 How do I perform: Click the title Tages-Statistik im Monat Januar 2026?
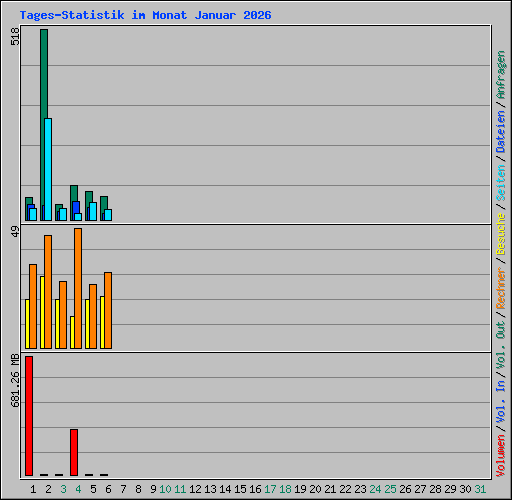145,15
